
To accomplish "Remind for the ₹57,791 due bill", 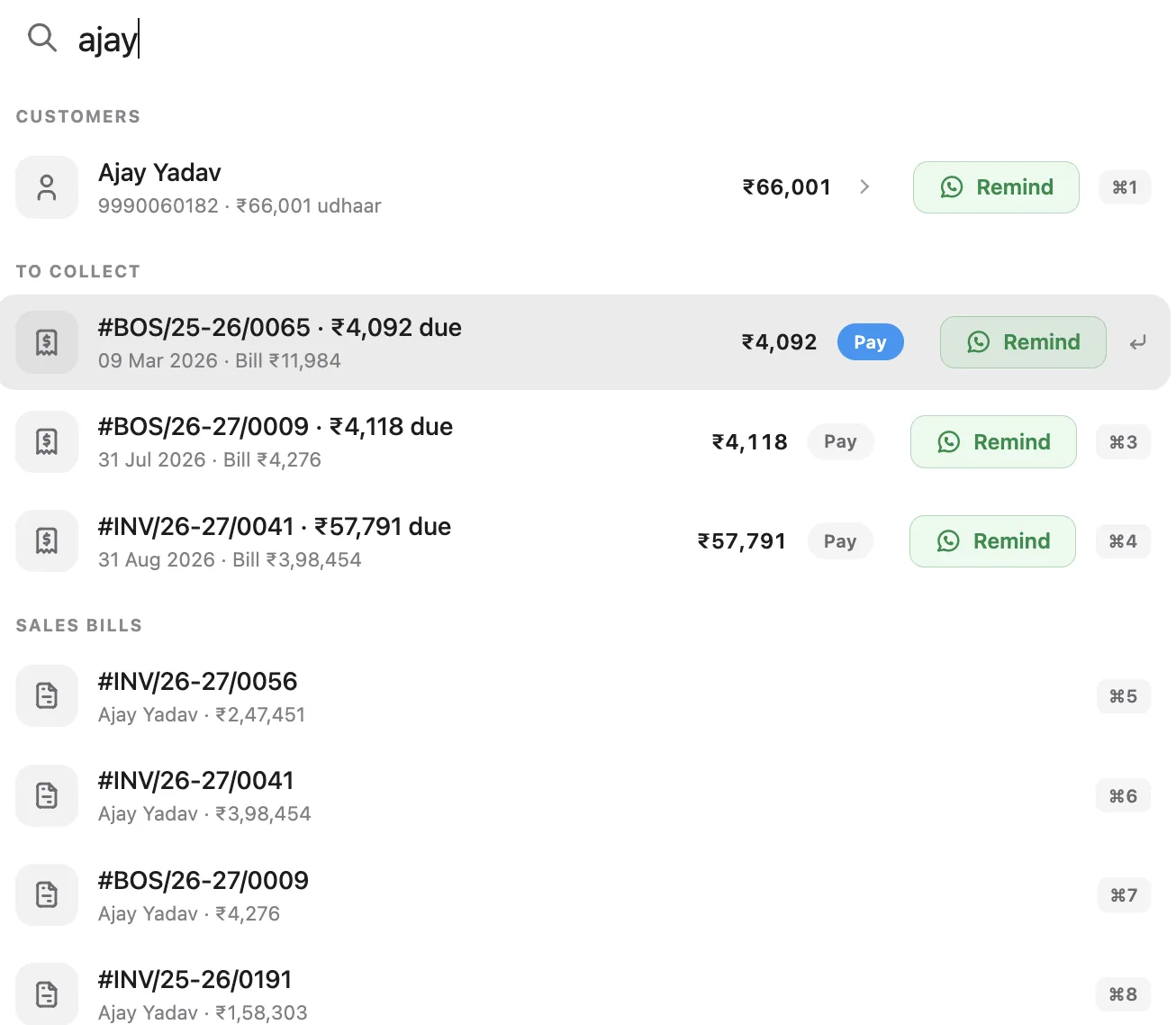I will [x=992, y=541].
